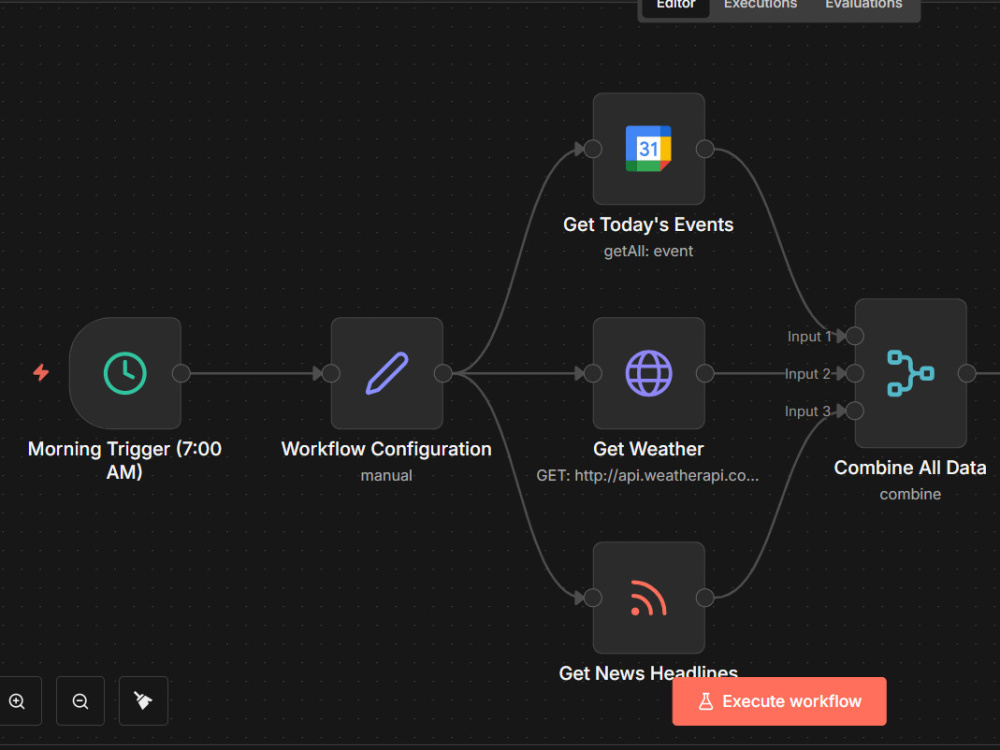Click the Get Today's Events output connector

[705, 149]
